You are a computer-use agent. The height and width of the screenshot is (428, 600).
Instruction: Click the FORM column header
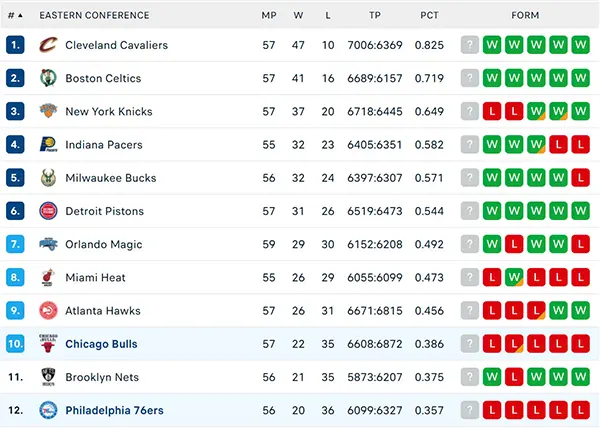point(525,15)
